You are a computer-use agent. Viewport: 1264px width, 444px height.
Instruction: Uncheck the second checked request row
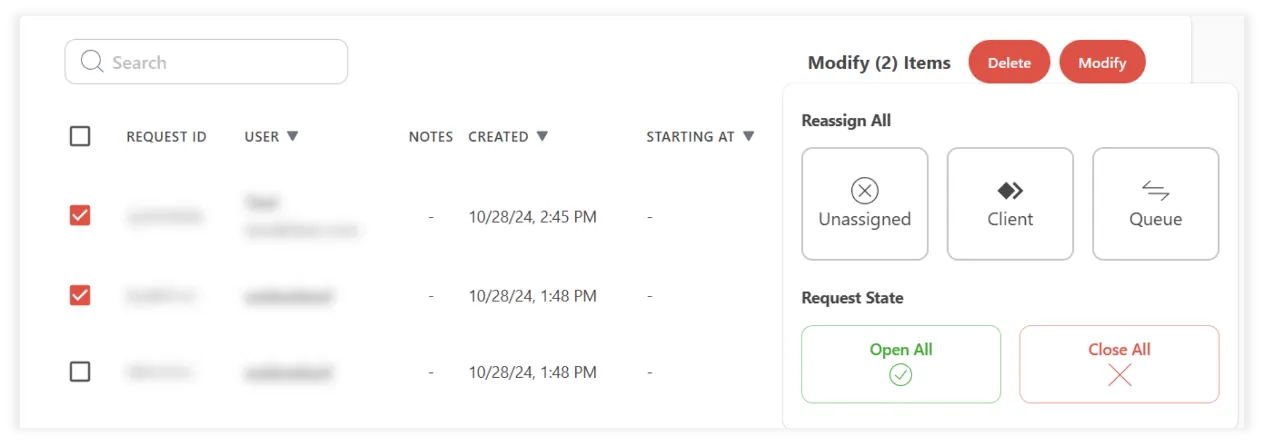tap(80, 295)
